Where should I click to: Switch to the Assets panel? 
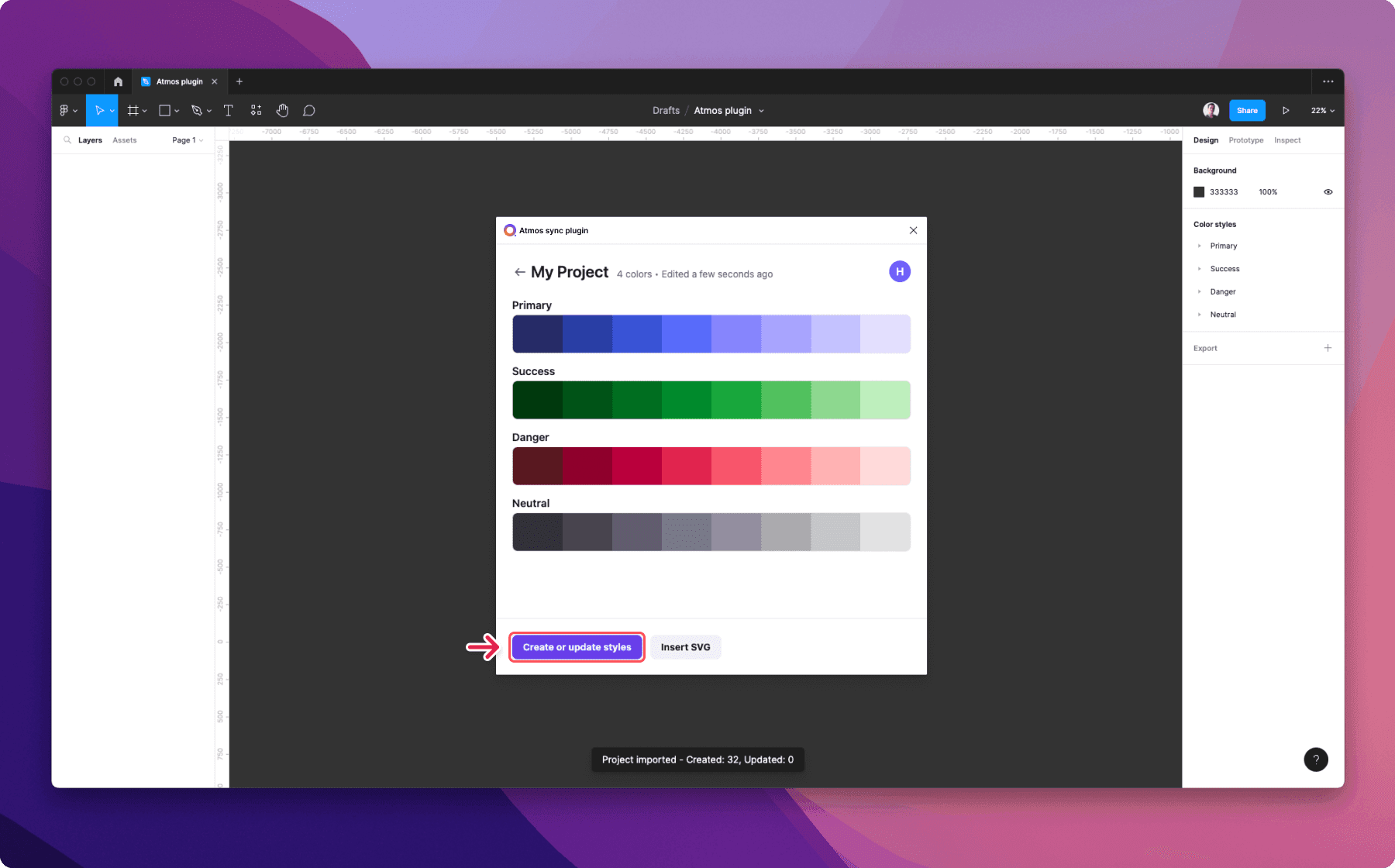[x=124, y=139]
